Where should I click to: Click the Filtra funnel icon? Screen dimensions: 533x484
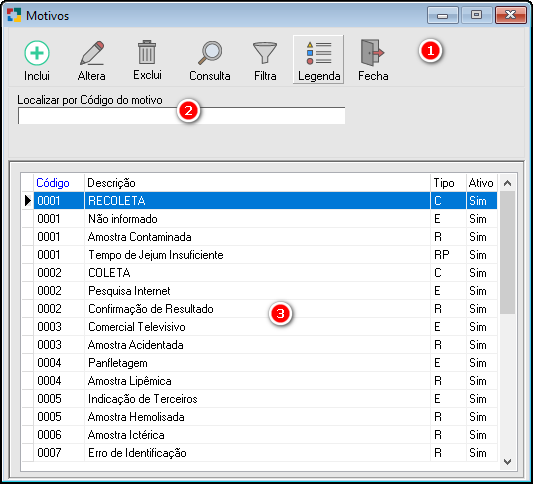click(x=265, y=53)
